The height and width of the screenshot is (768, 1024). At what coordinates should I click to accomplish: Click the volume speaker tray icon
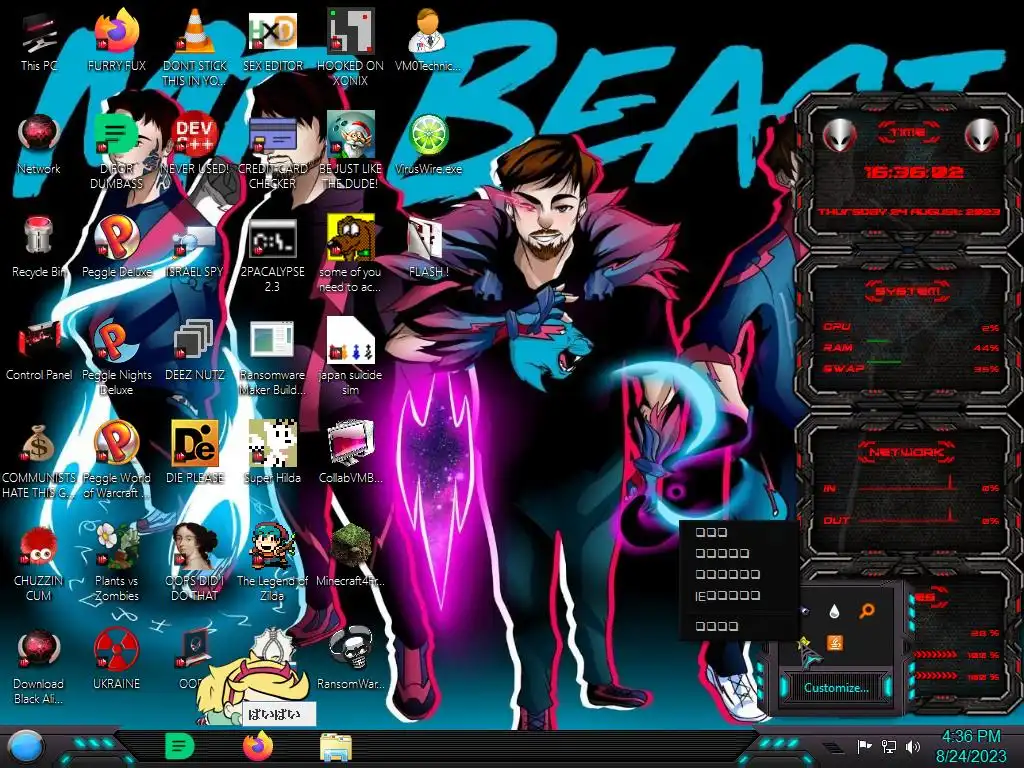913,746
